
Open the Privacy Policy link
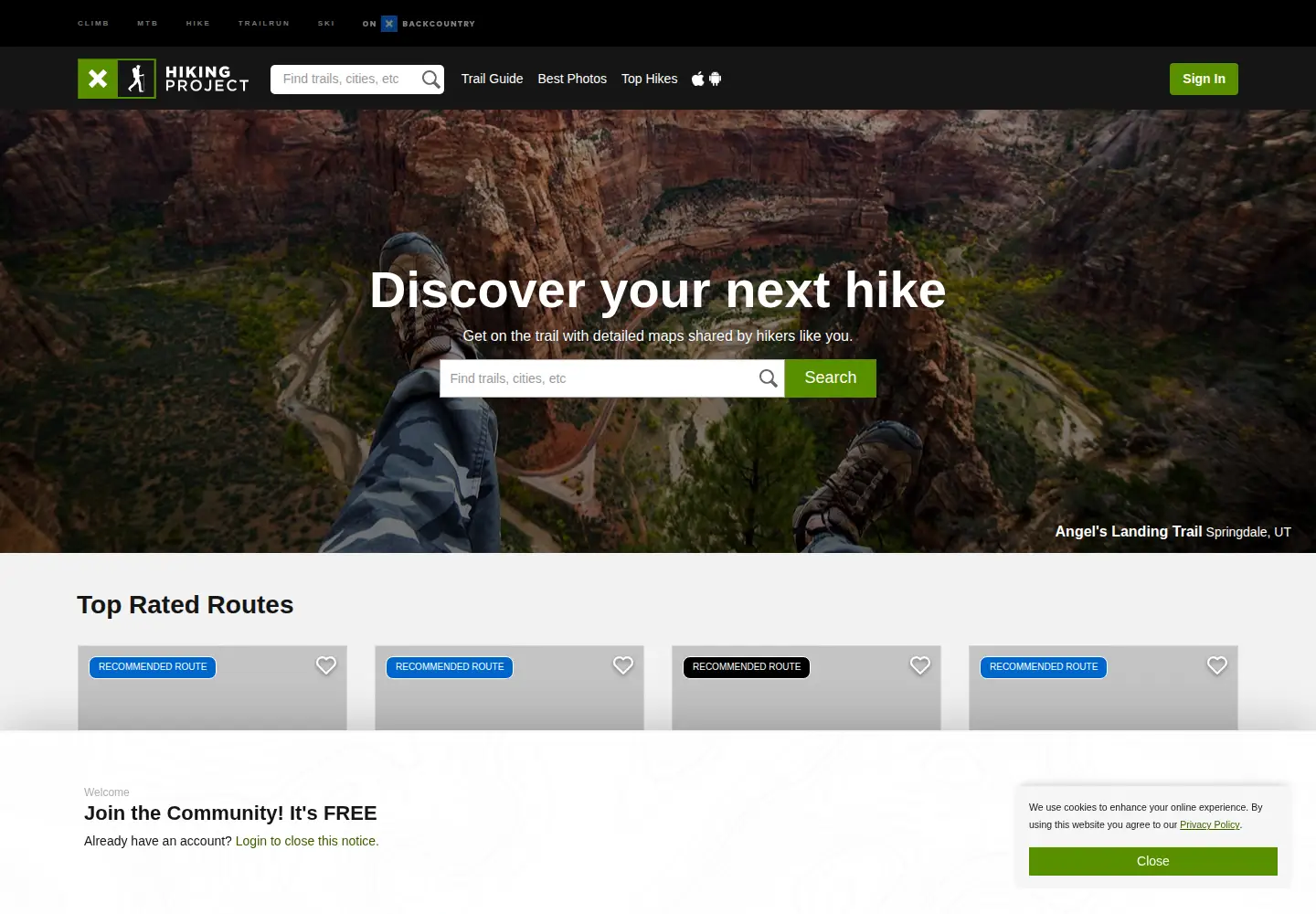pos(1210,824)
